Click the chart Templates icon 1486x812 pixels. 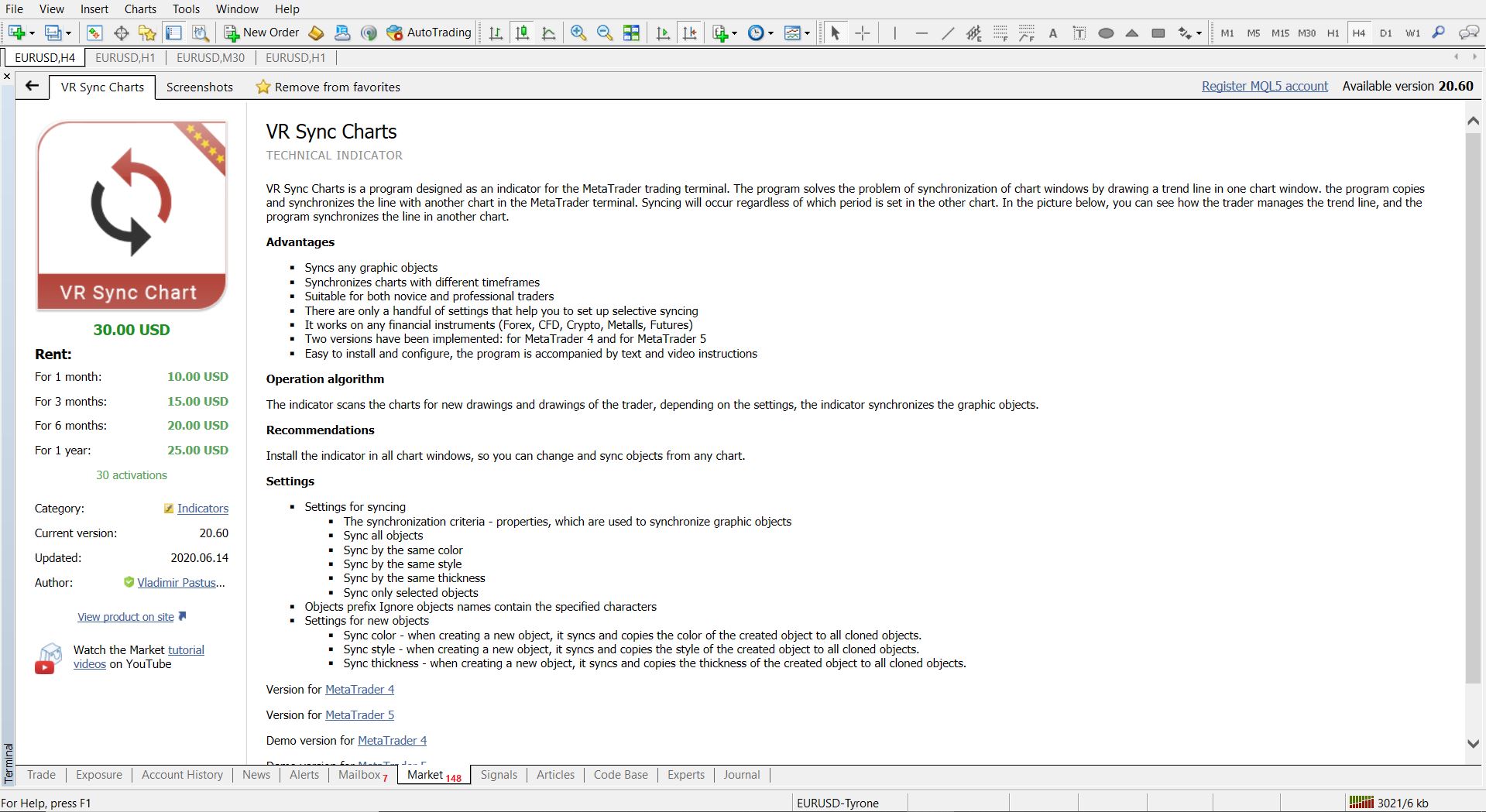point(792,33)
